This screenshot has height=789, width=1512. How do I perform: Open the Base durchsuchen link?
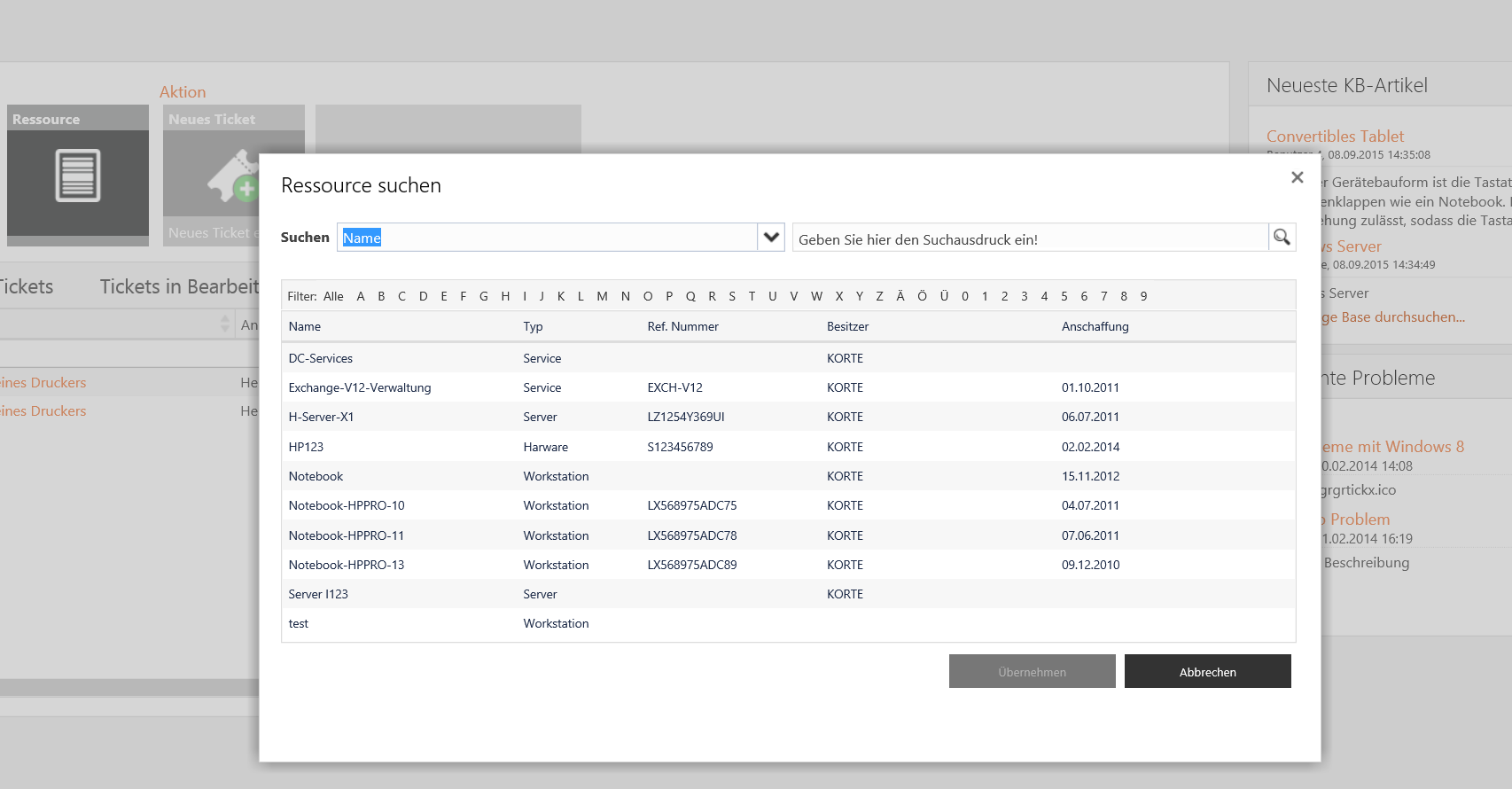pyautogui.click(x=1393, y=316)
